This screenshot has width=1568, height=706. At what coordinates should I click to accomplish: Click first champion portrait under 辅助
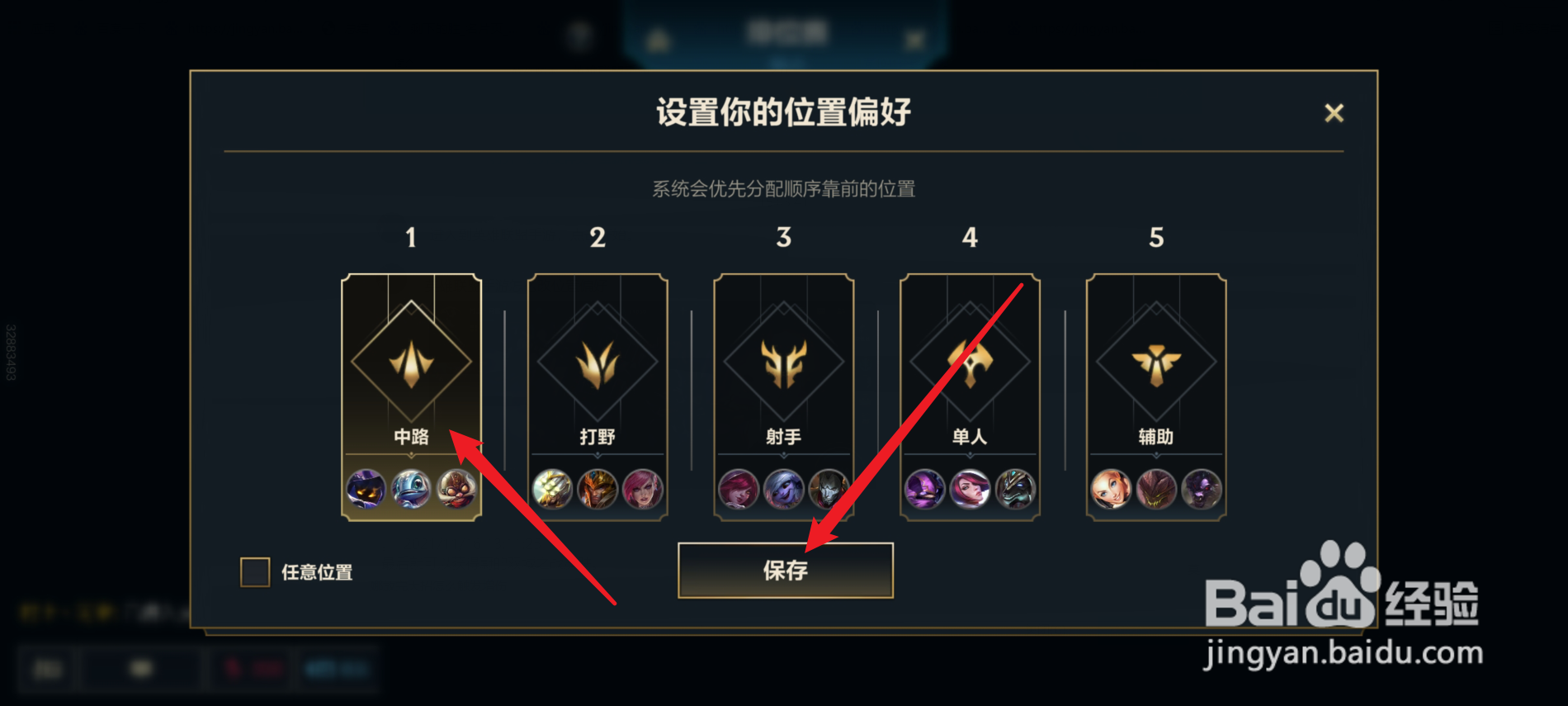(1111, 489)
